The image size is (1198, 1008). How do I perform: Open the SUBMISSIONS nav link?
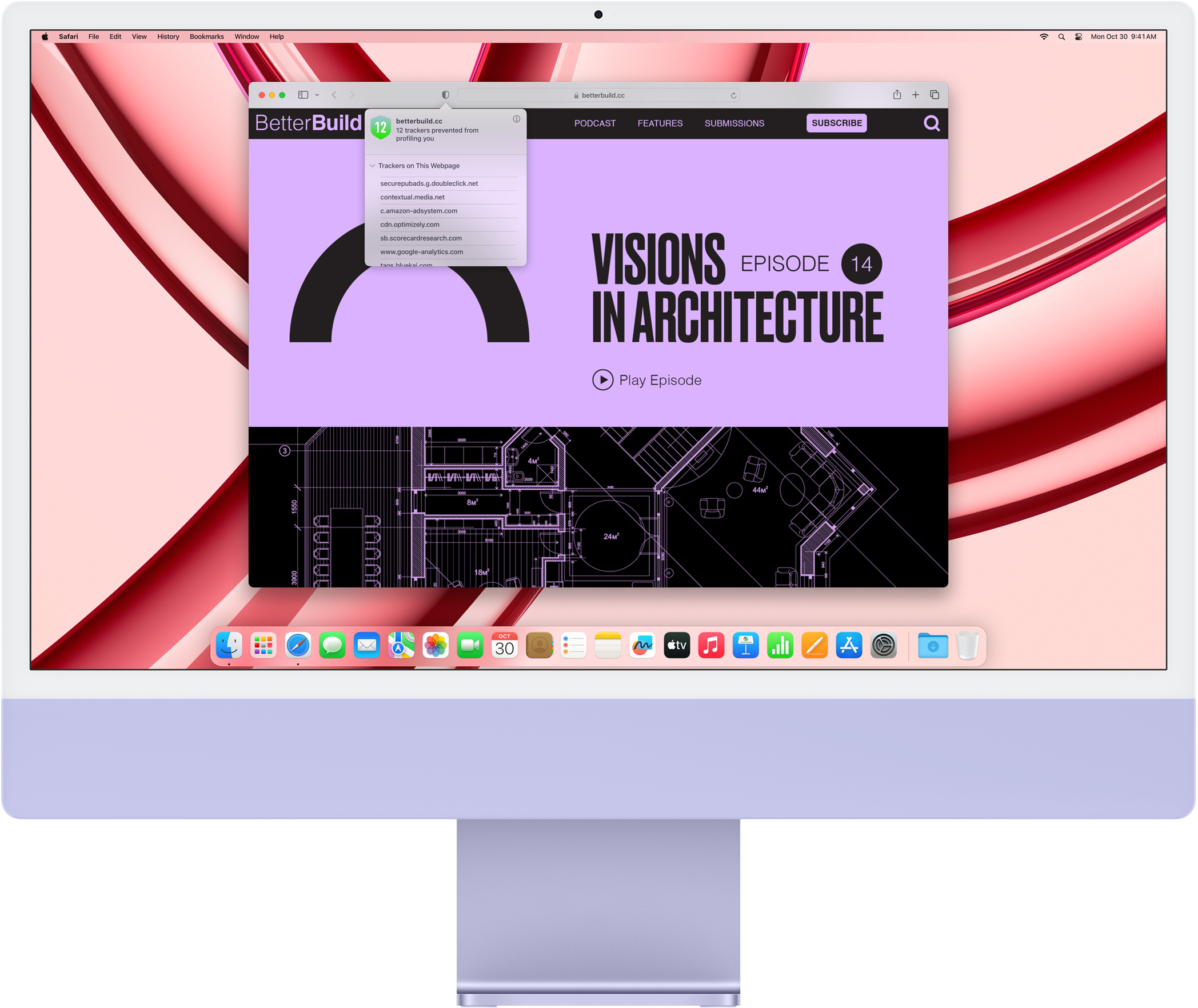[734, 123]
